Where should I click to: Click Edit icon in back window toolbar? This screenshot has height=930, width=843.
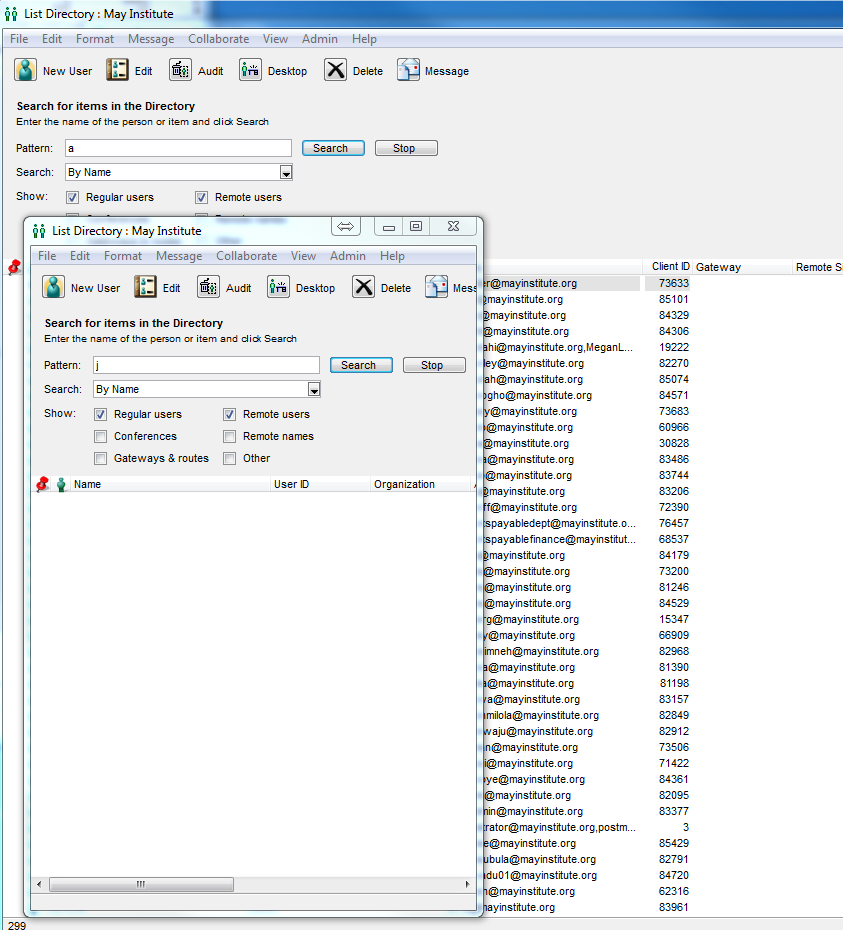pos(117,70)
